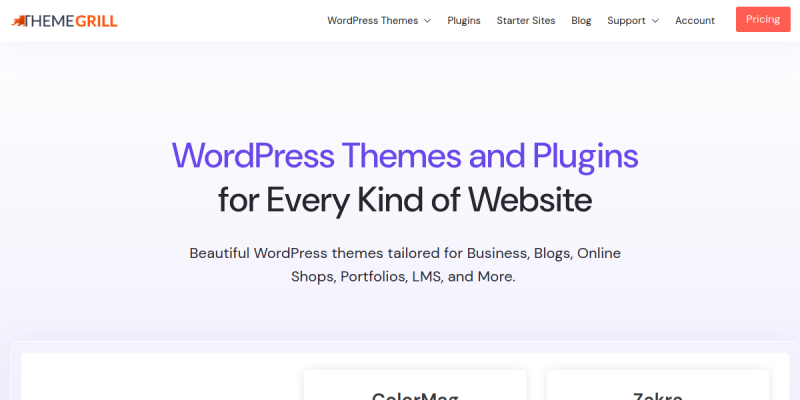
Task: Open the Account page
Action: [x=695, y=21]
